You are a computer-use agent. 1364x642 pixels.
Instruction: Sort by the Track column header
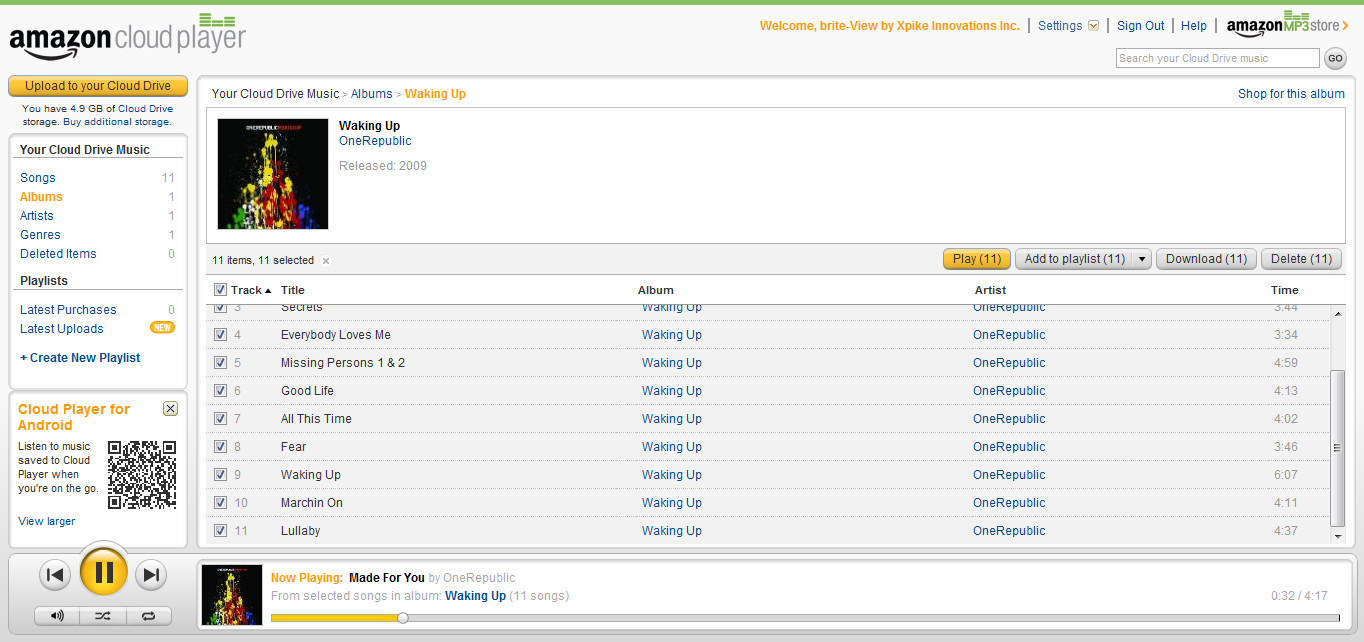point(251,290)
